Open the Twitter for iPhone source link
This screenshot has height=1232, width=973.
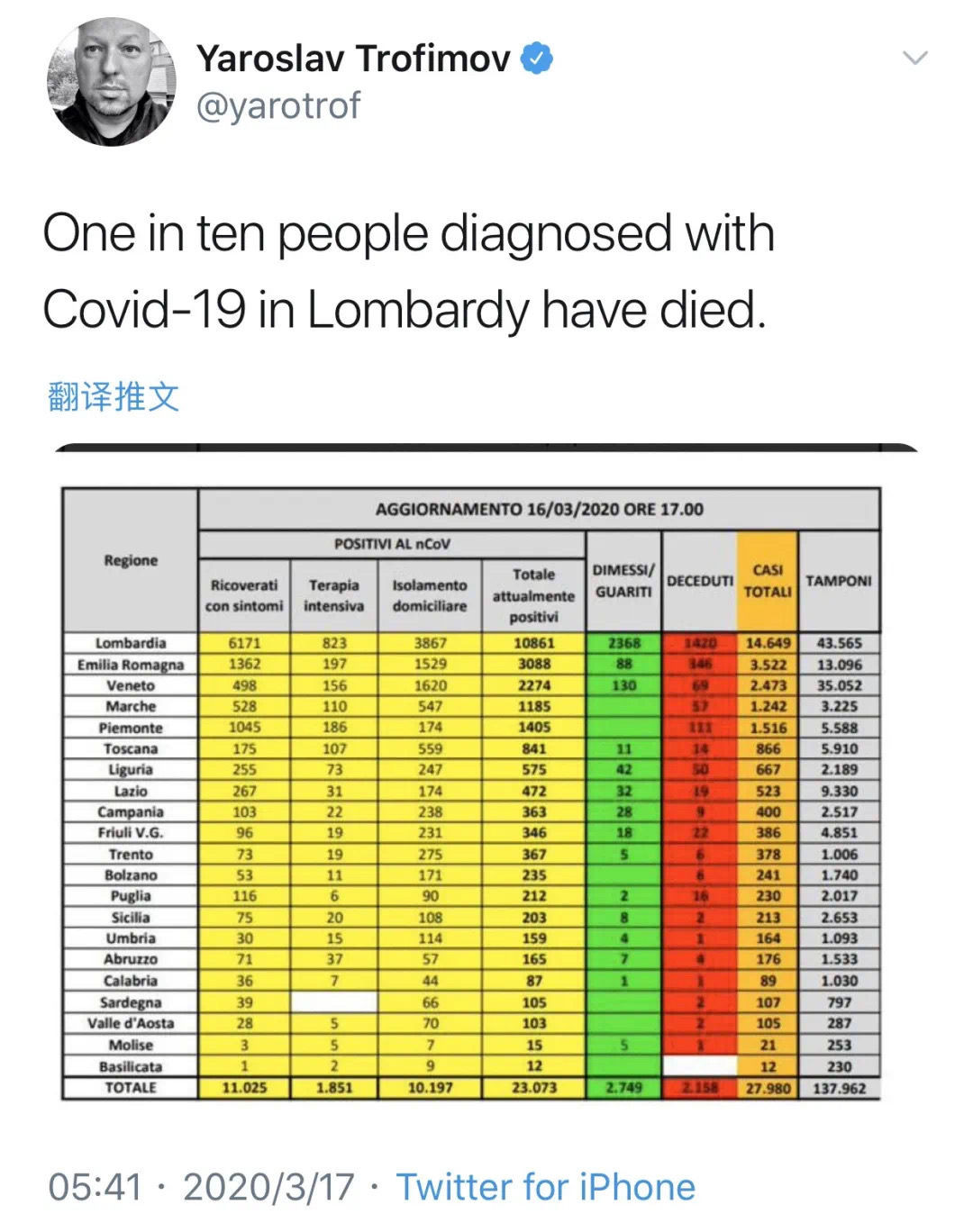[x=546, y=1187]
